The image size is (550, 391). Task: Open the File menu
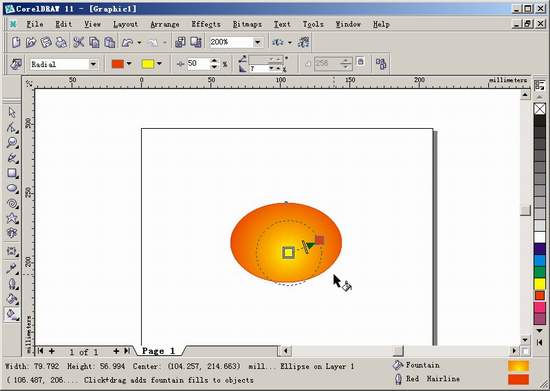click(35, 24)
